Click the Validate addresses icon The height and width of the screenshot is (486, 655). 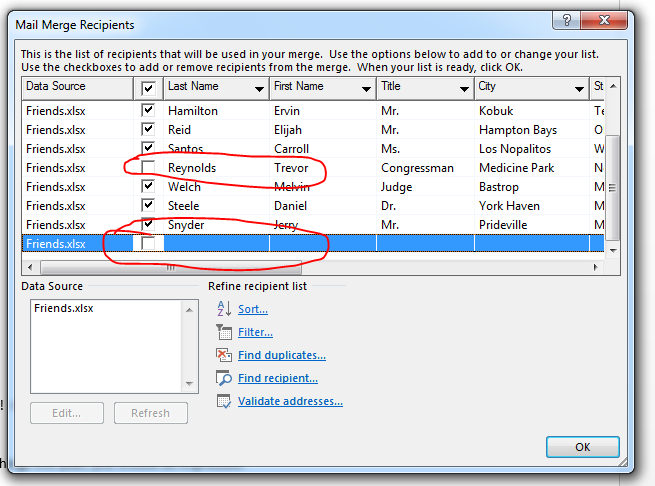pos(224,402)
